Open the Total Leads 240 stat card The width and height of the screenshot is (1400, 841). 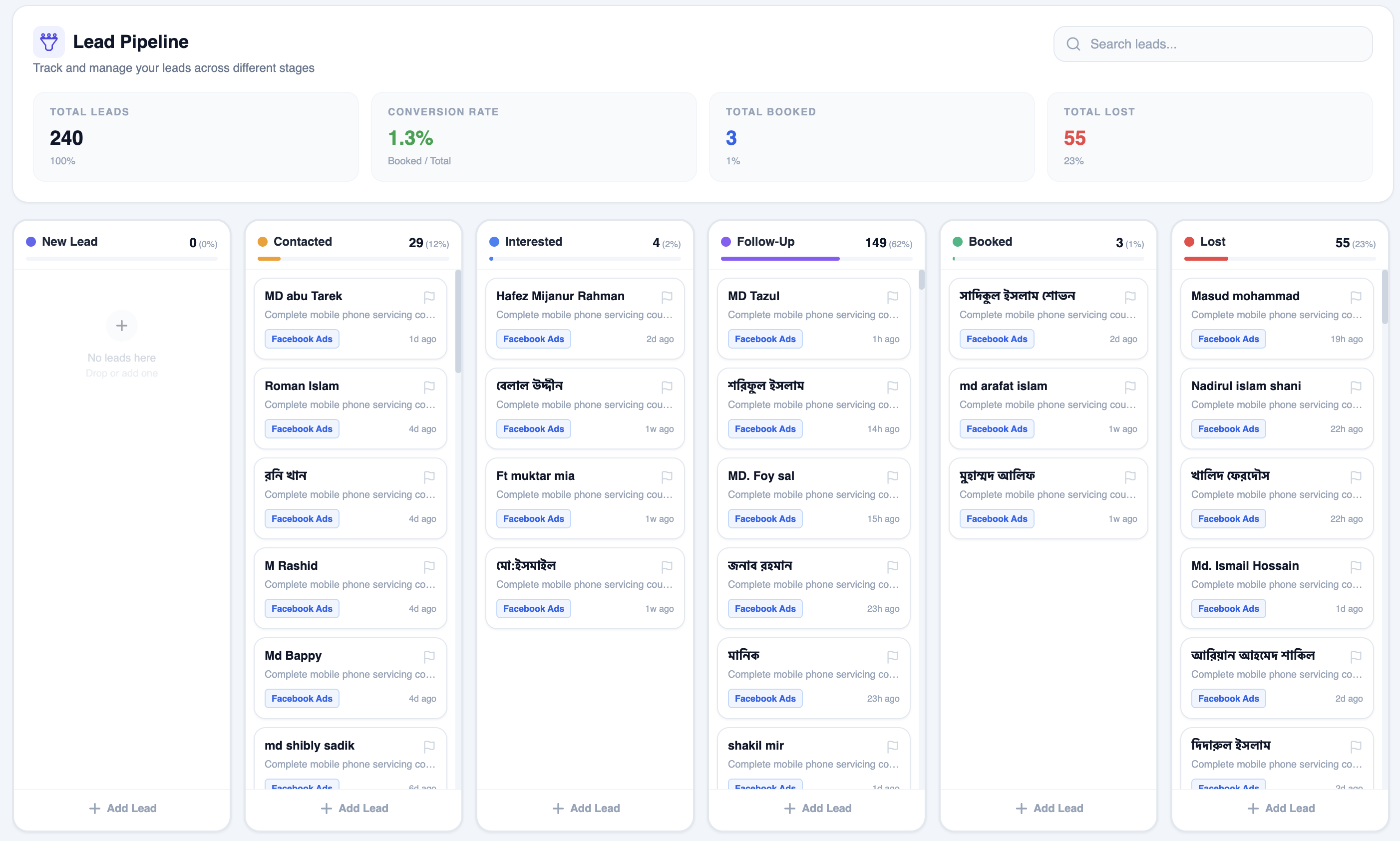196,137
